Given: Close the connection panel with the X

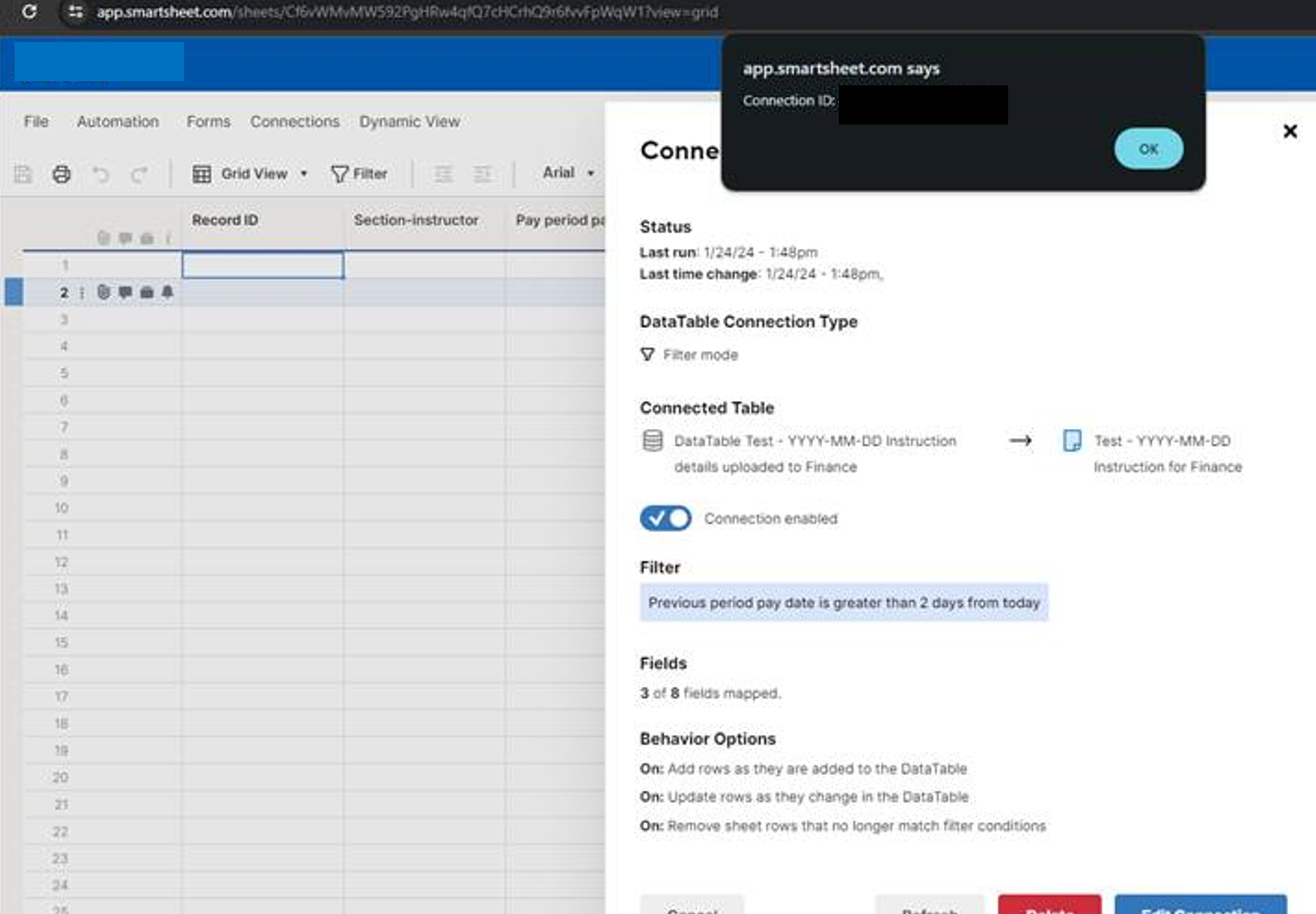Looking at the screenshot, I should point(1290,131).
